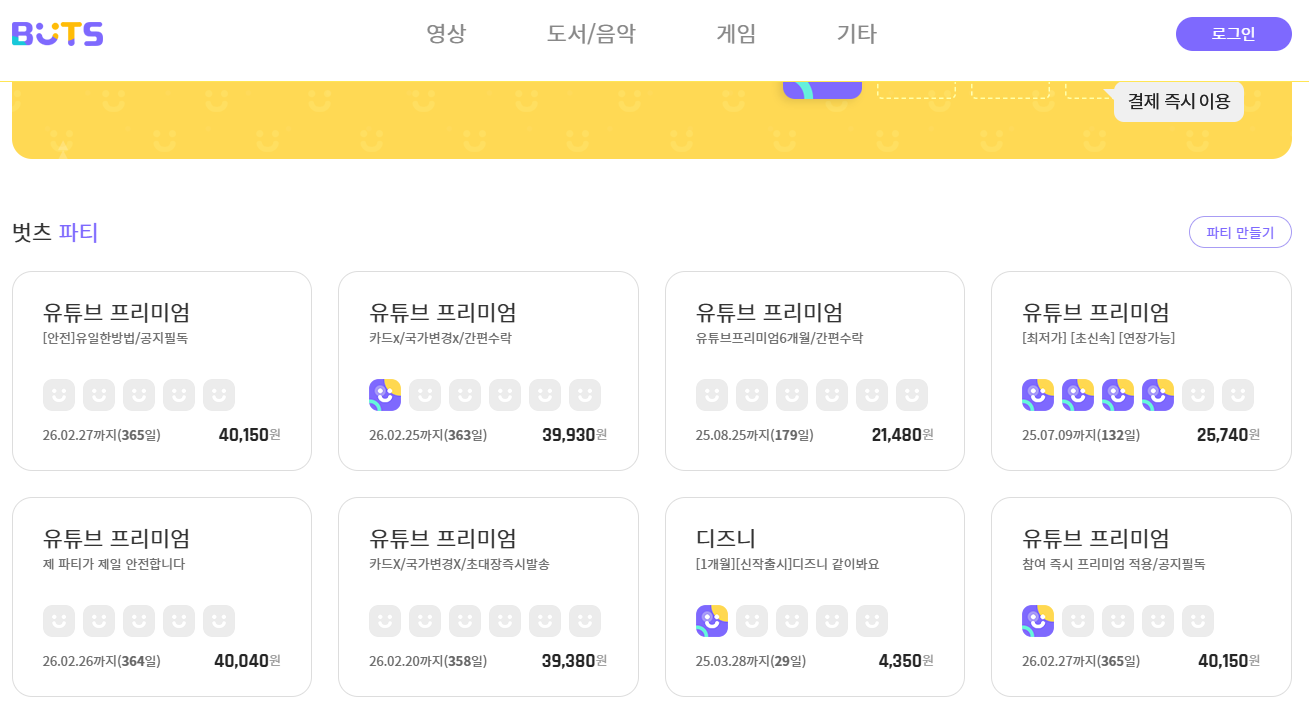Click first empty slot in 제 파티가 제일 card
The width and height of the screenshot is (1309, 706).
[59, 621]
